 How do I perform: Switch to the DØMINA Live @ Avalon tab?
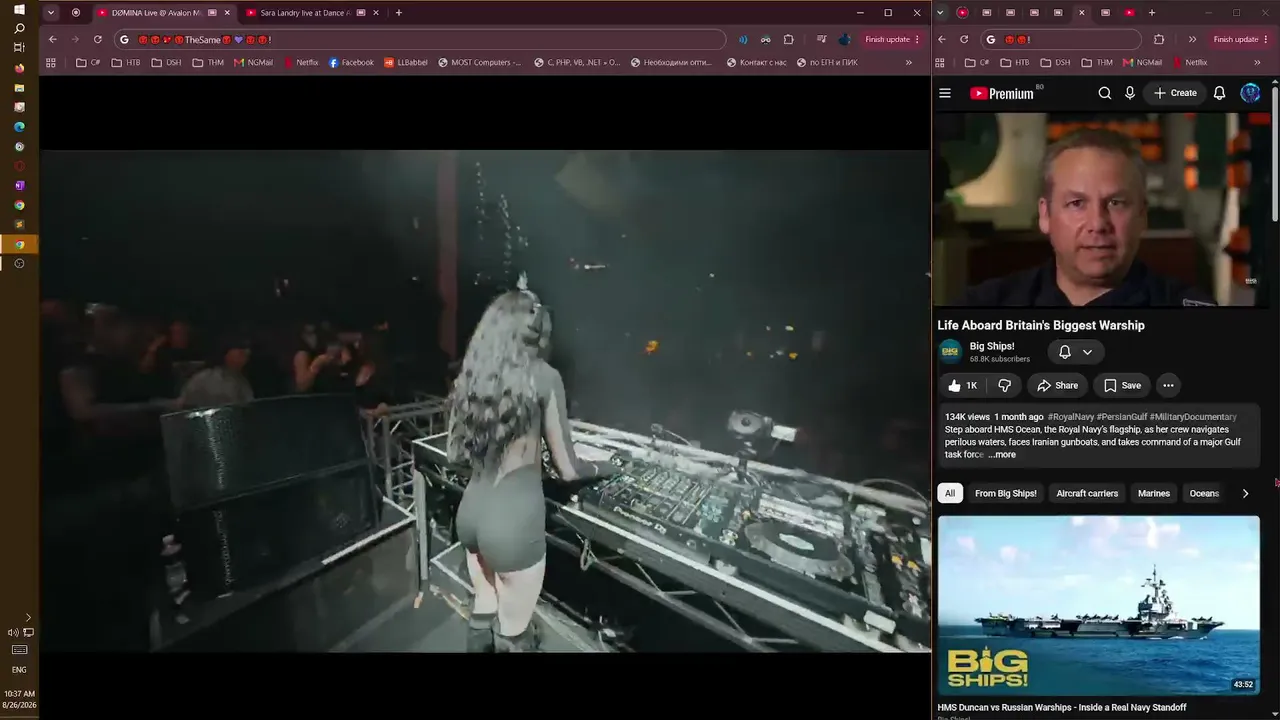(x=164, y=13)
